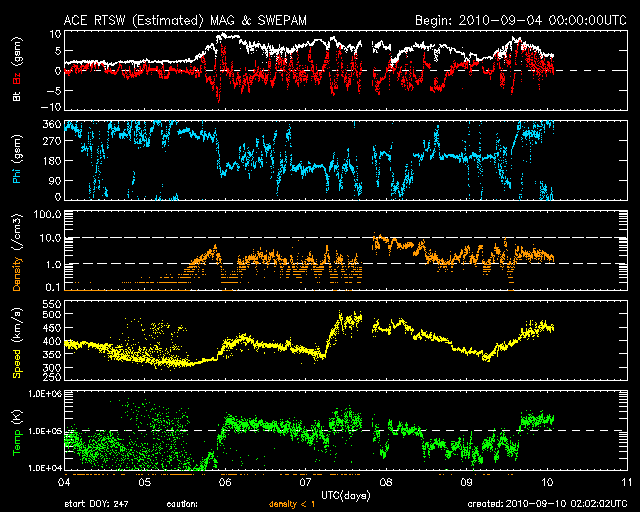The width and height of the screenshot is (640, 512).
Task: Click the '90' Phi axis value
Action: click(x=55, y=180)
